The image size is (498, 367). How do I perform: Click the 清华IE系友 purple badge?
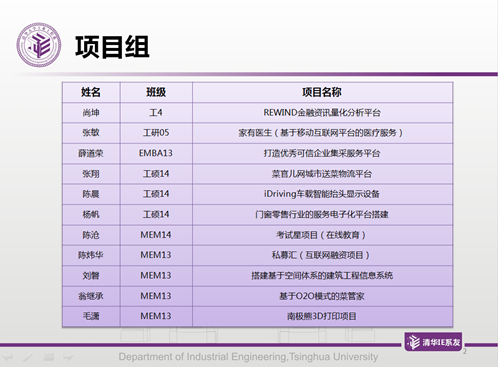point(433,342)
